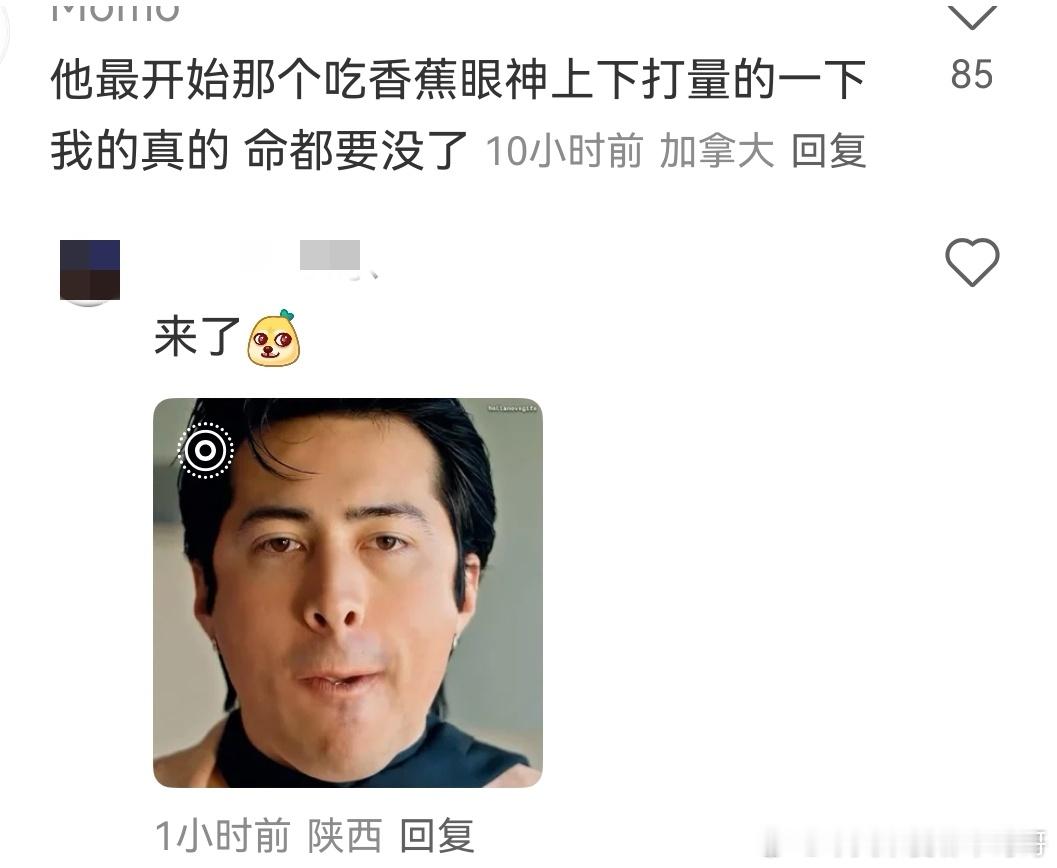Tap the comment text about 吃香蕉眼神

(x=458, y=115)
